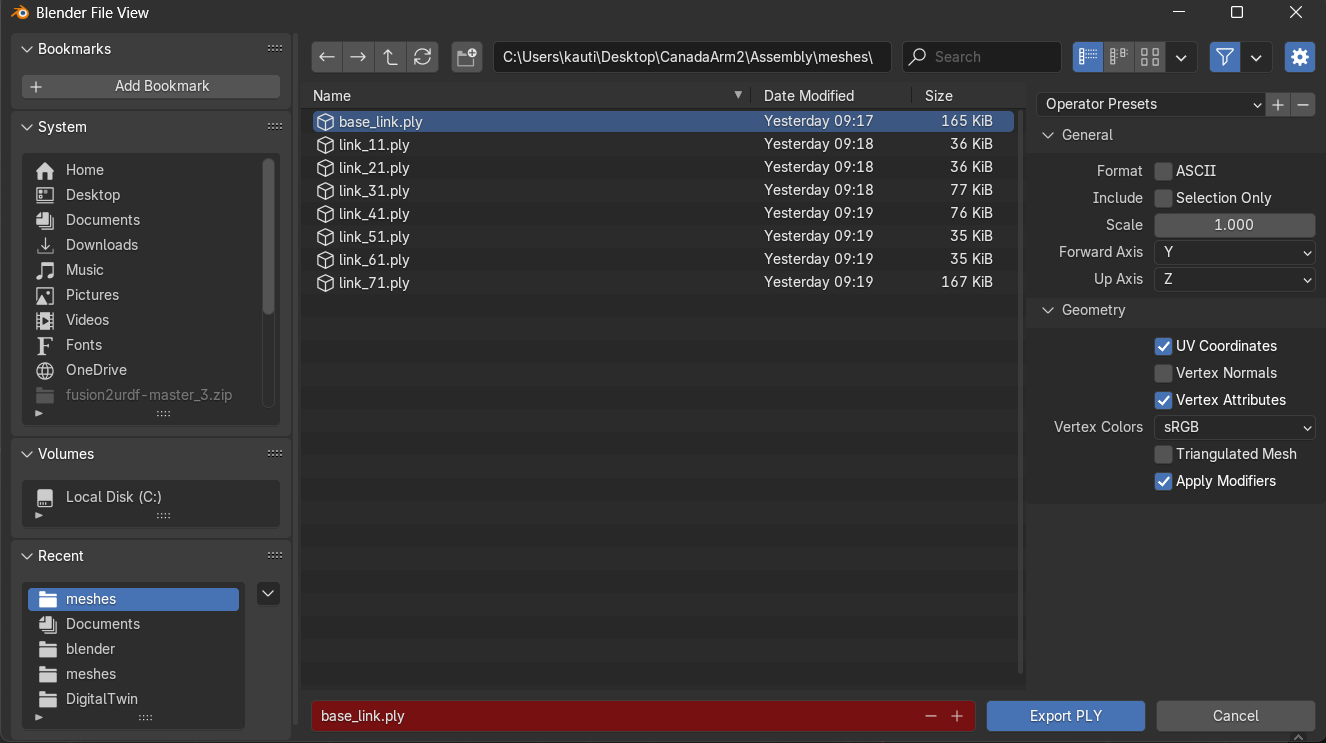Click Add Bookmark button

(x=151, y=86)
